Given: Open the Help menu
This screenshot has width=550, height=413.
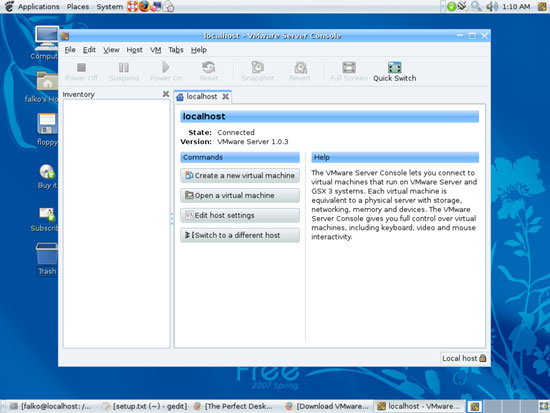Looking at the screenshot, I should pyautogui.click(x=199, y=50).
